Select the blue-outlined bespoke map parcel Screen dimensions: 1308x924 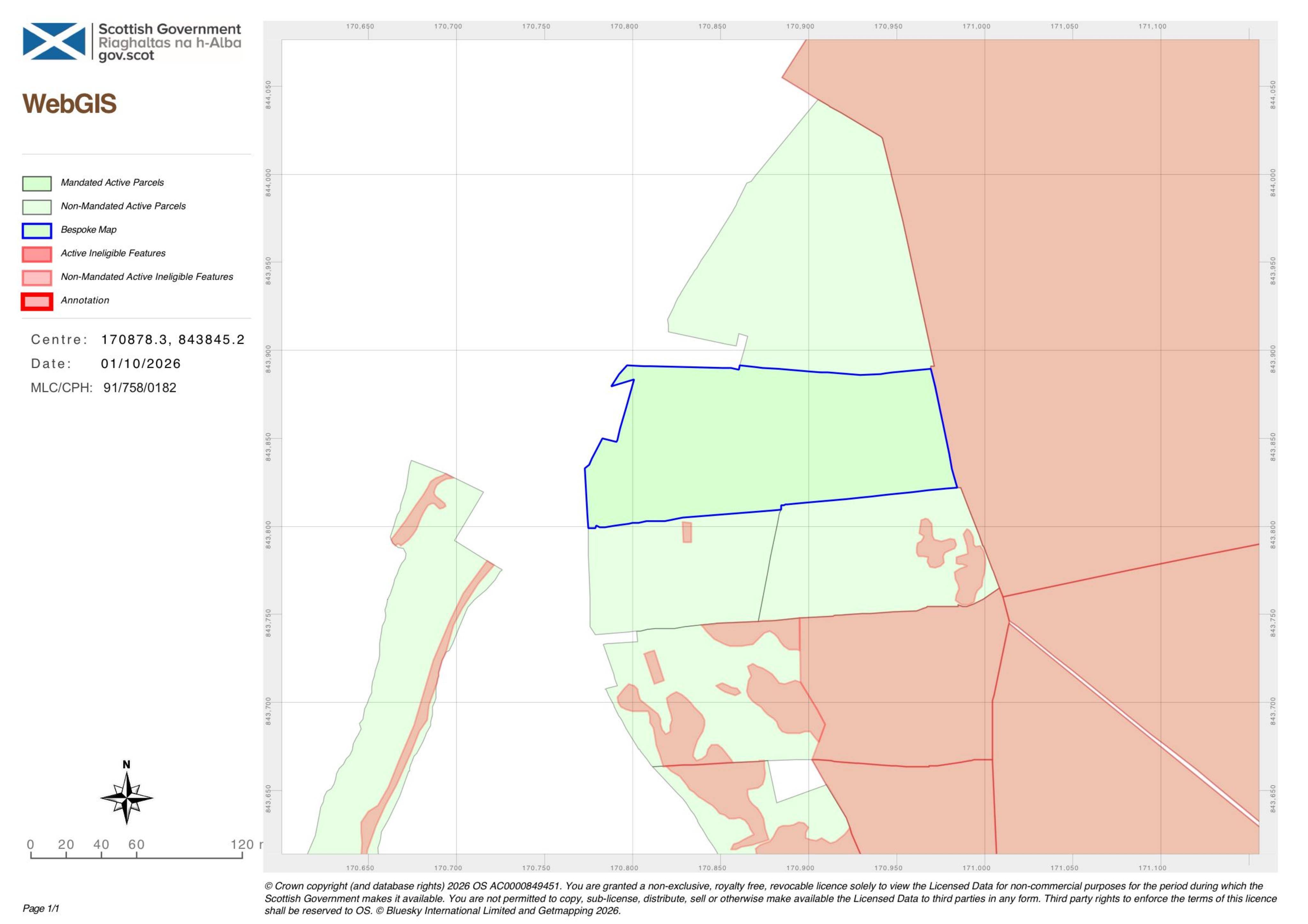click(x=769, y=444)
